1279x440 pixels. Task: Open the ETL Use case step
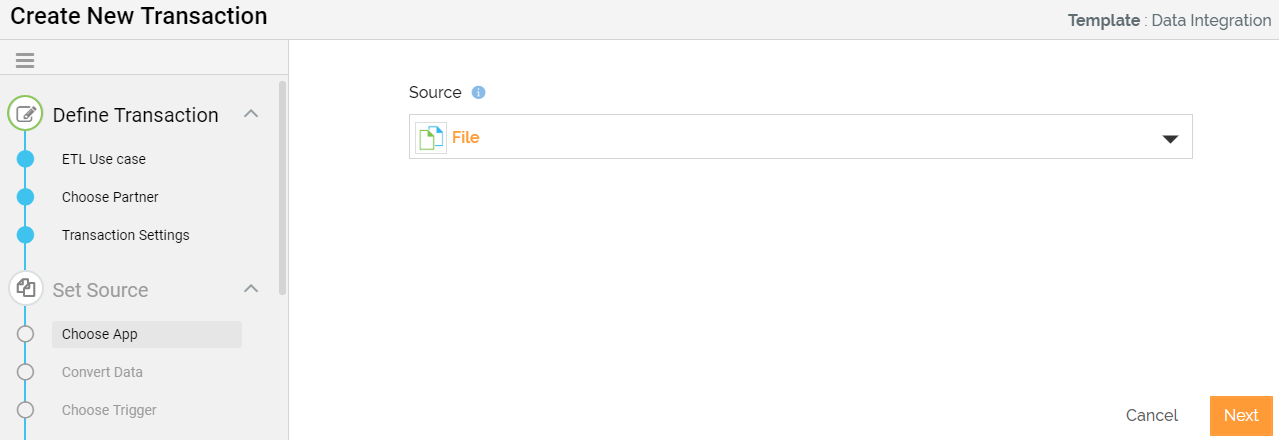104,159
